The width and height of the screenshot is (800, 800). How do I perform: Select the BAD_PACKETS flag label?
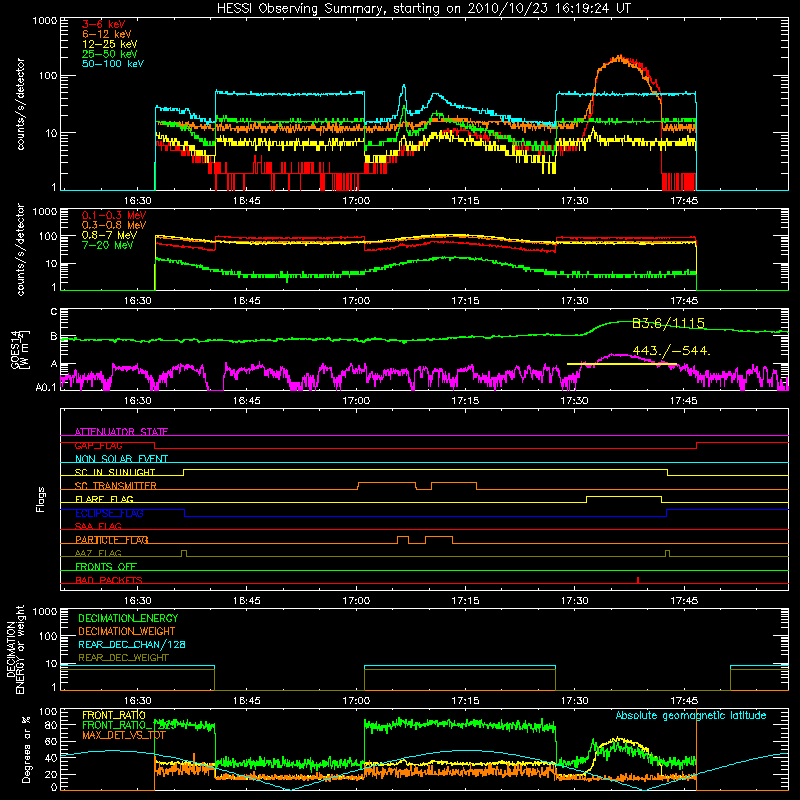[x=109, y=580]
